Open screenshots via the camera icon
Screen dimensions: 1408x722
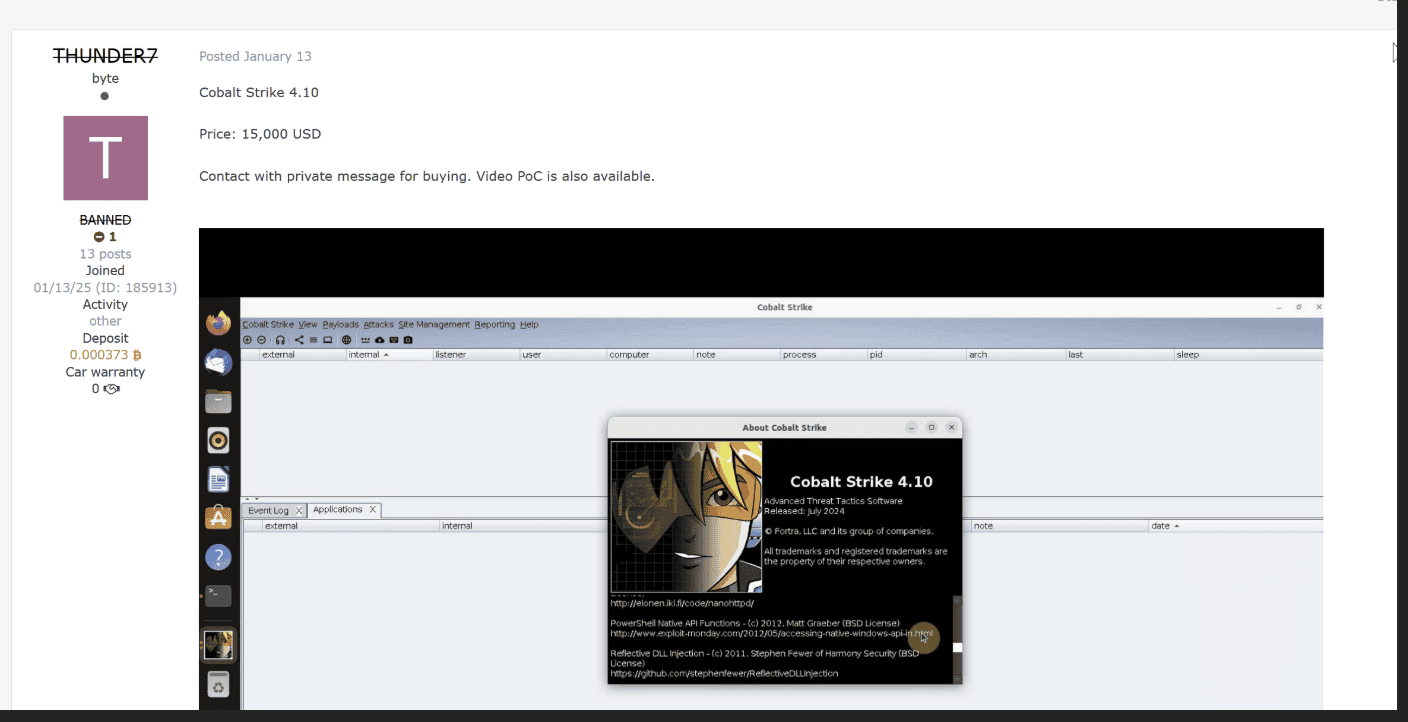(x=408, y=340)
